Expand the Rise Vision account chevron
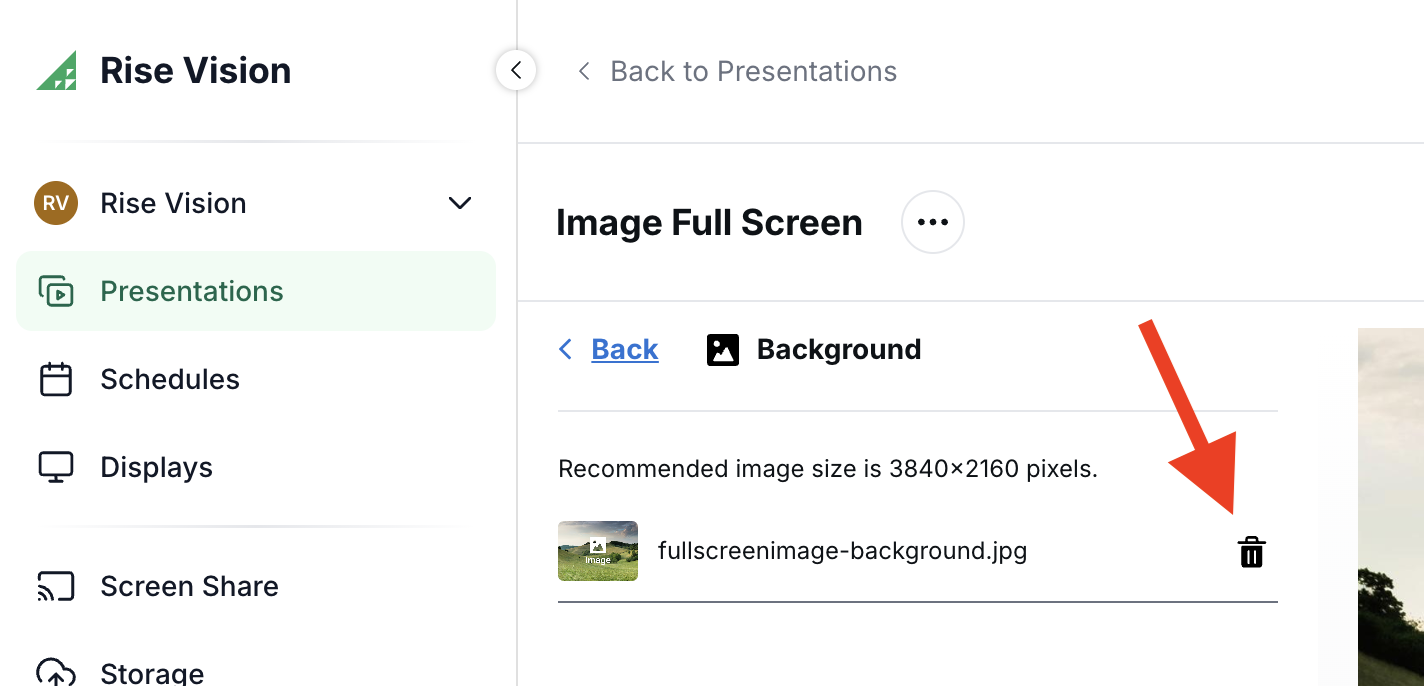 (x=459, y=203)
